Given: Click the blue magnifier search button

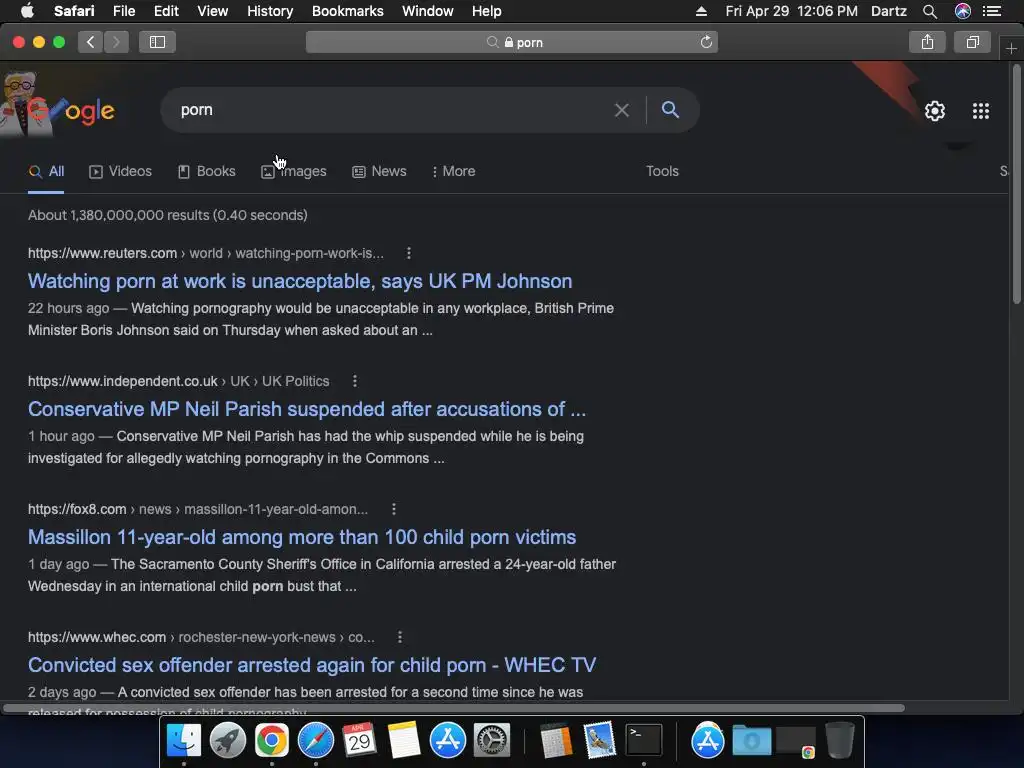Looking at the screenshot, I should click(x=670, y=110).
